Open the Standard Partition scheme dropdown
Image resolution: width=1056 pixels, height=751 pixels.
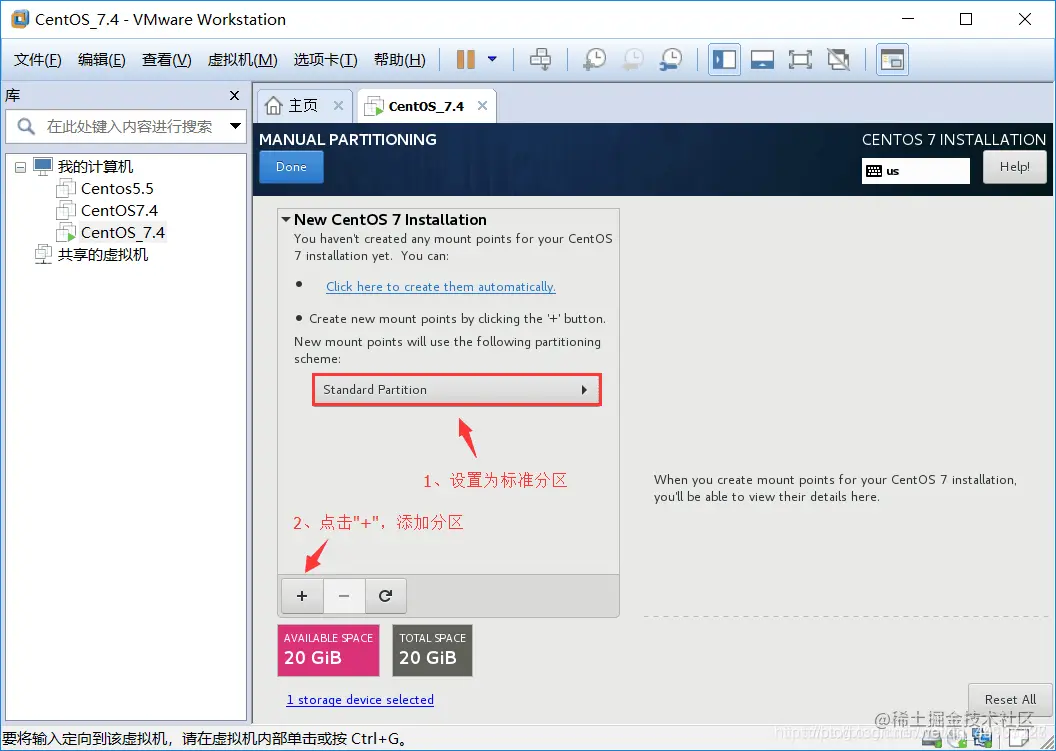coord(456,390)
